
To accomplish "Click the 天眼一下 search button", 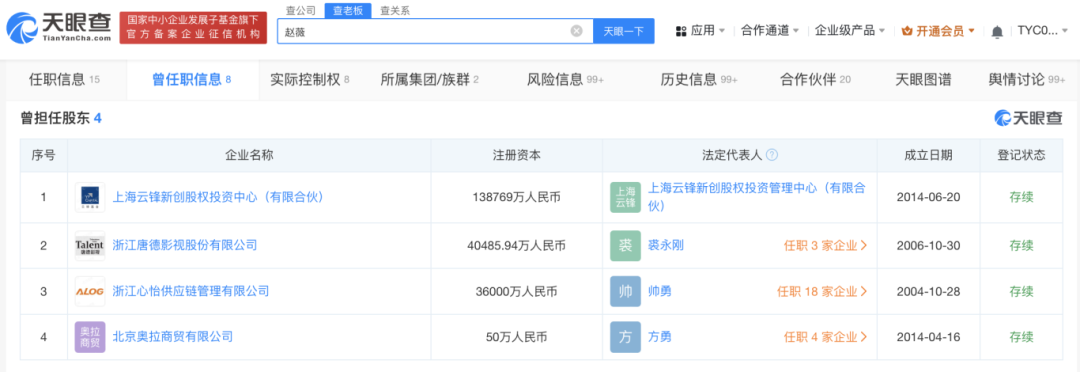I will pos(624,31).
